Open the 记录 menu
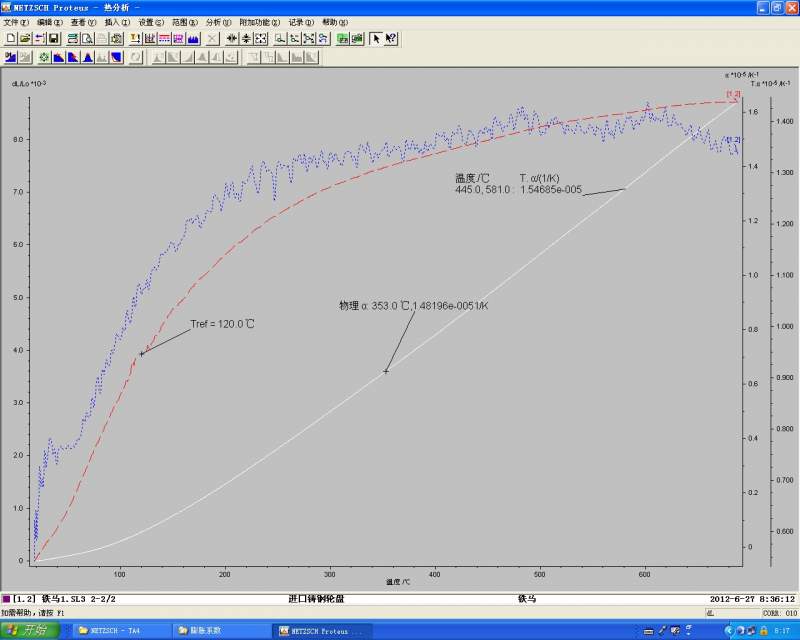 click(x=301, y=22)
